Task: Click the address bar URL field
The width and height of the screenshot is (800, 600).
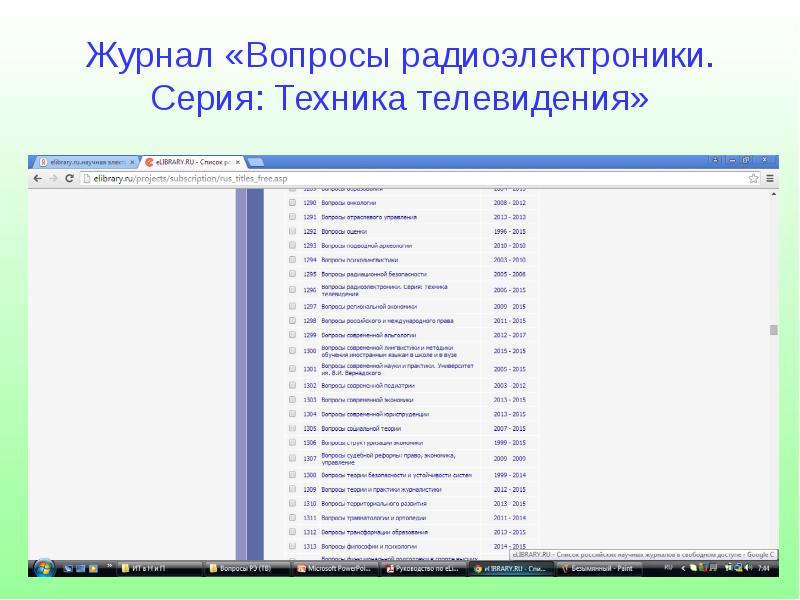Action: (400, 178)
